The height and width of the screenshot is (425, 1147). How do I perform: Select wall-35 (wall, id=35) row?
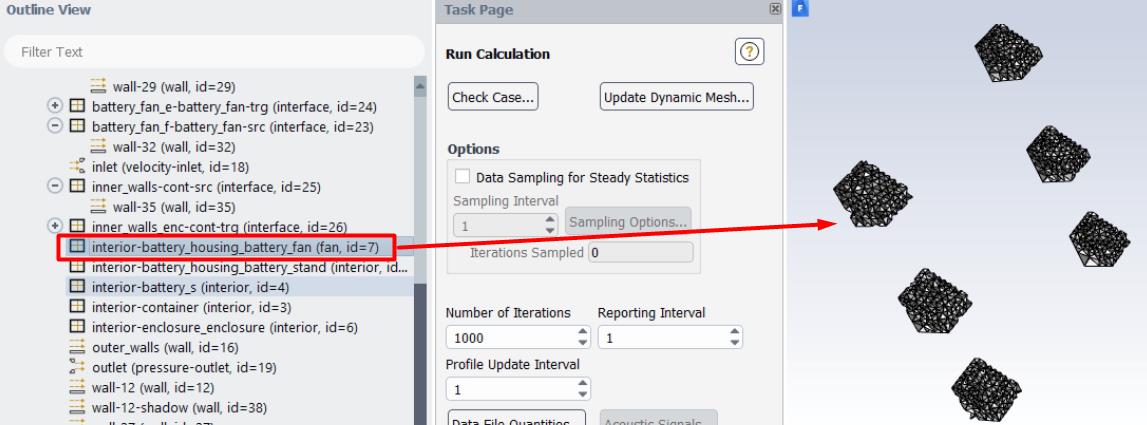173,207
